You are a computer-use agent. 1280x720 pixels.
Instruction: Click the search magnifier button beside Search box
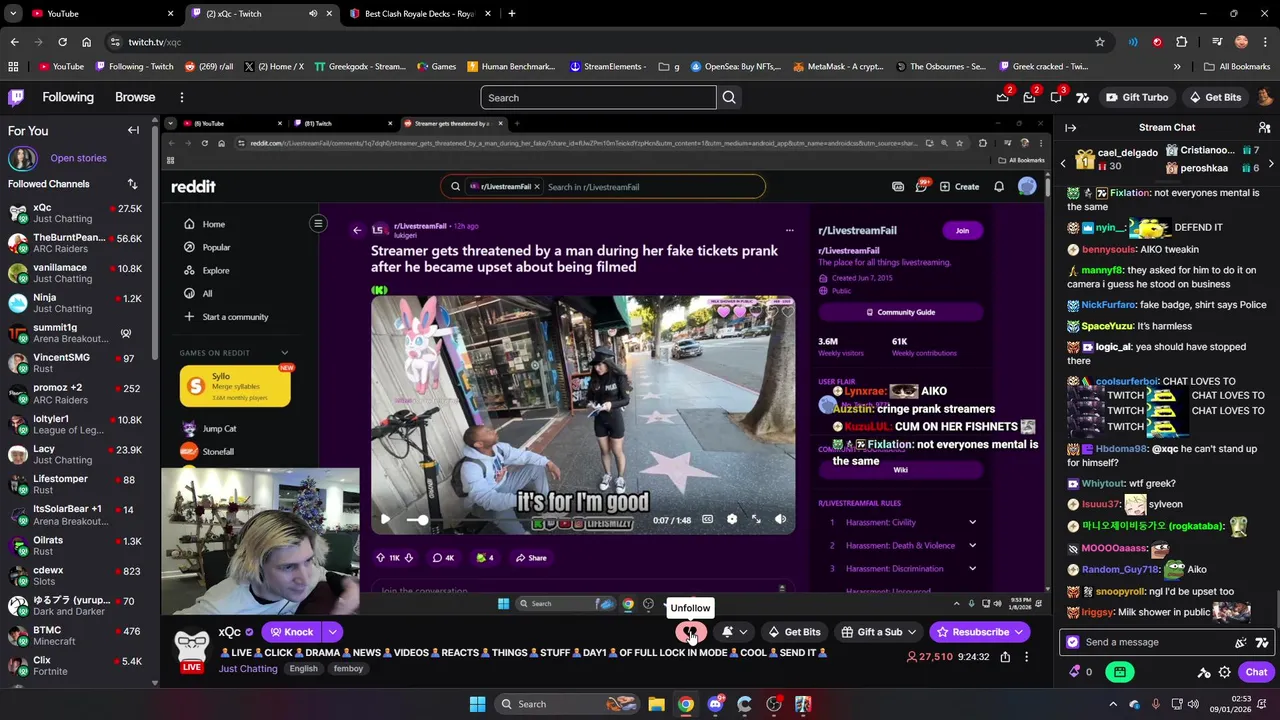pos(729,97)
